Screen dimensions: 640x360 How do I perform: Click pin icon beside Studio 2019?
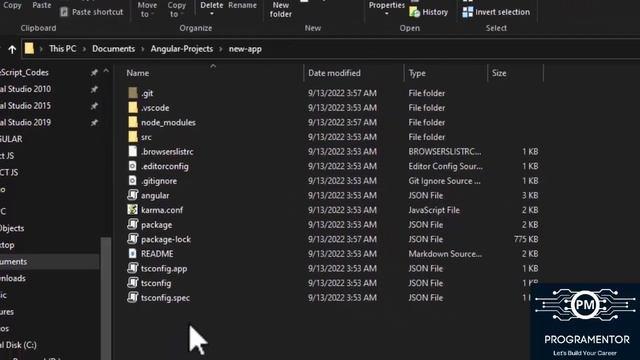(x=94, y=122)
